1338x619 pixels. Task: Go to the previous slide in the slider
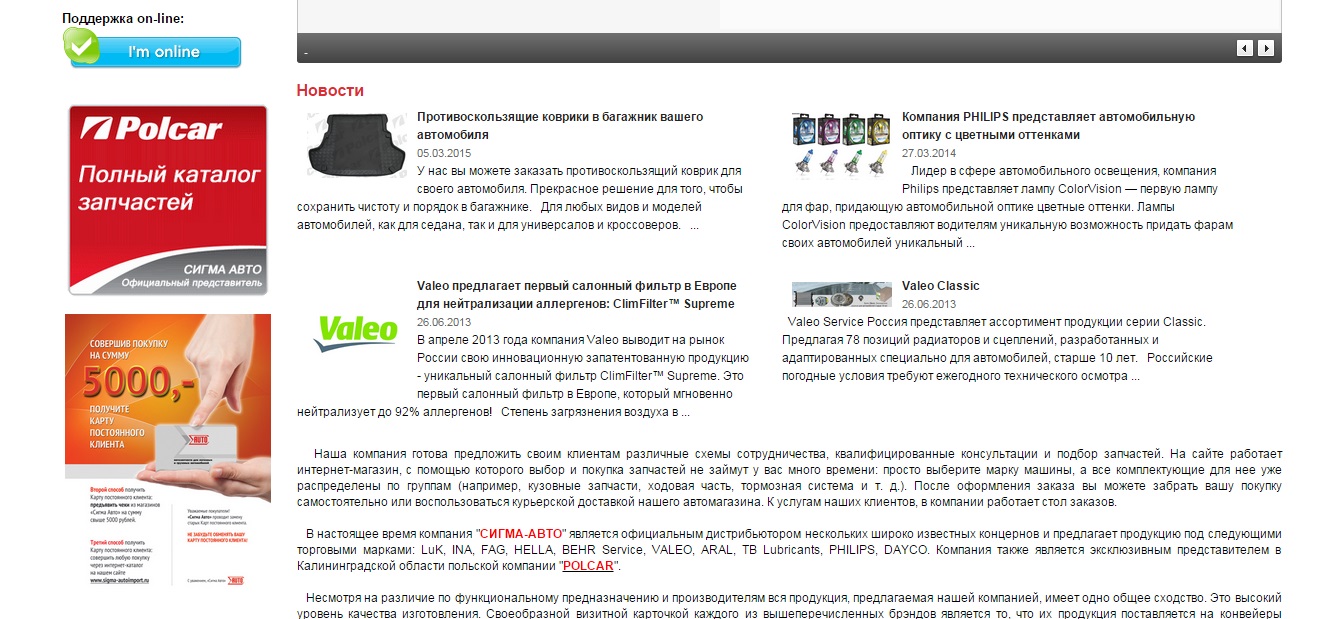(1245, 48)
